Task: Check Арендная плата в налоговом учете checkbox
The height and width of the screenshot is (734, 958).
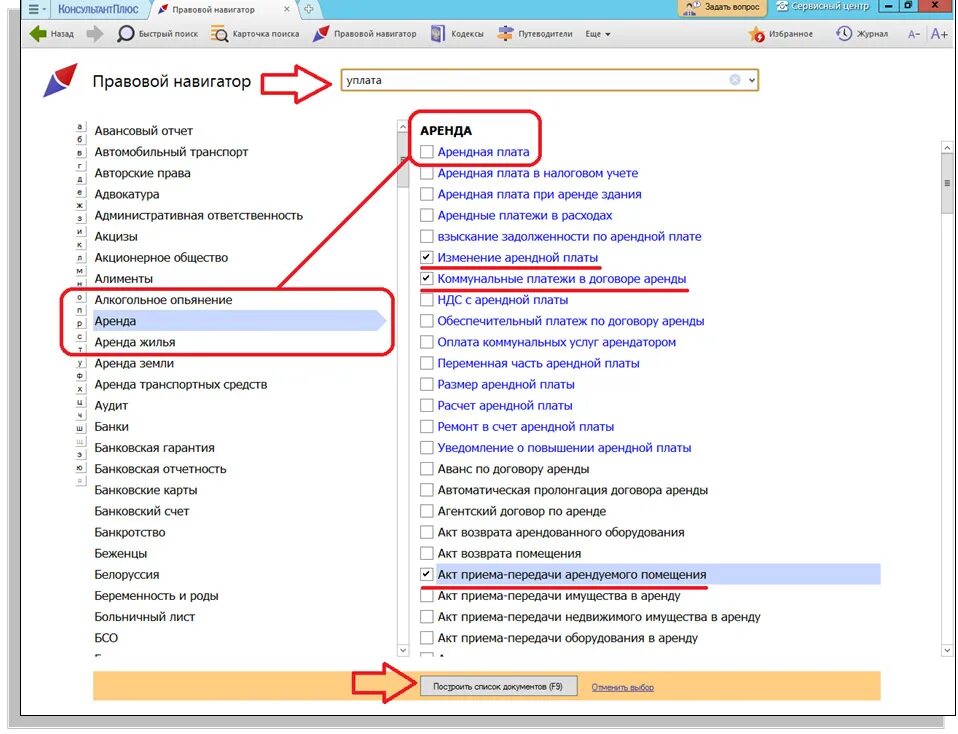Action: tap(426, 173)
